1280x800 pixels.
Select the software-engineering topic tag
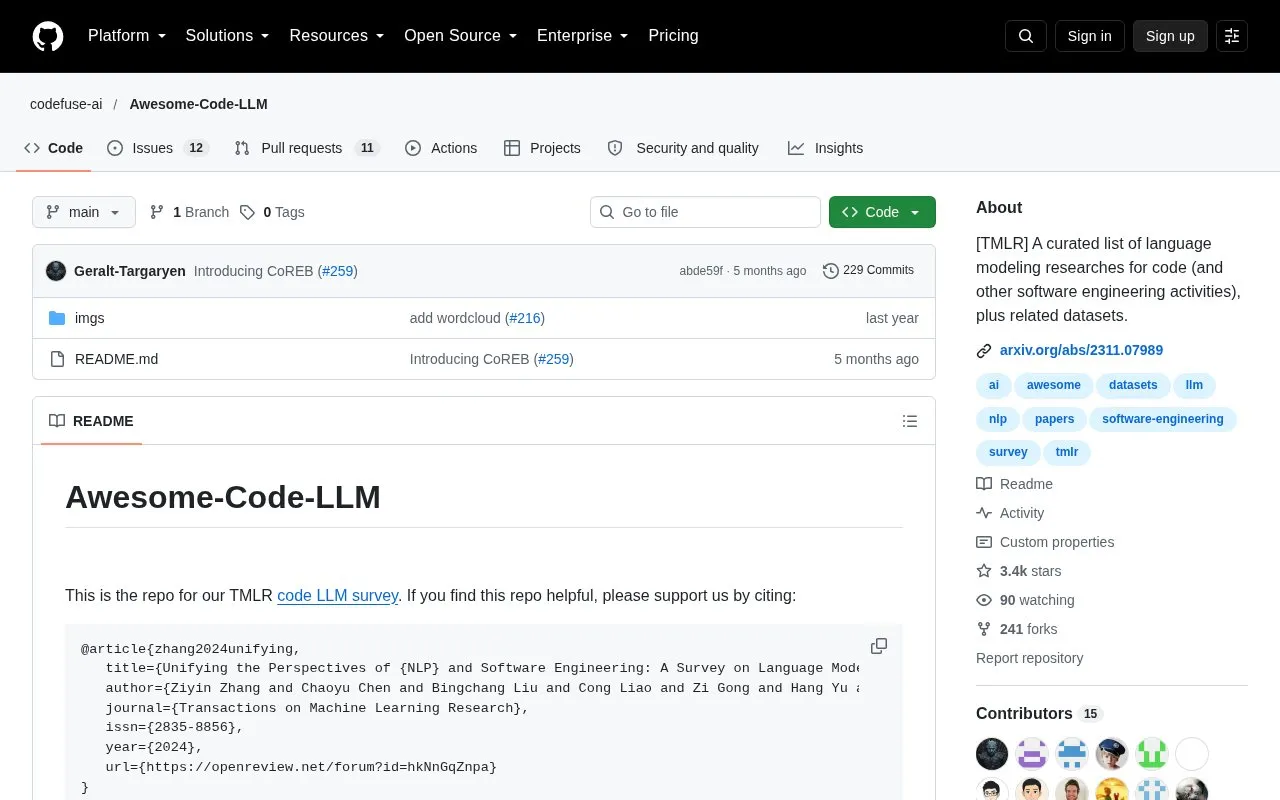coord(1163,419)
